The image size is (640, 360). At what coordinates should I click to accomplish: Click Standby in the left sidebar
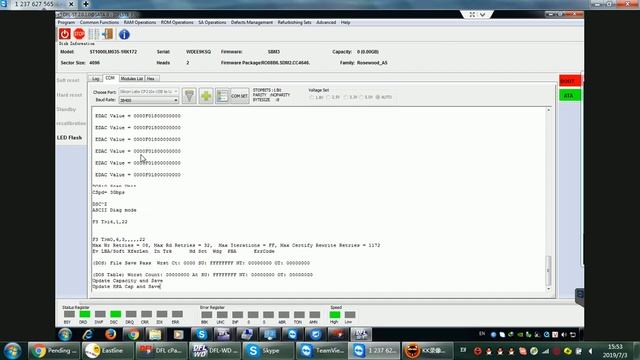[x=67, y=109]
